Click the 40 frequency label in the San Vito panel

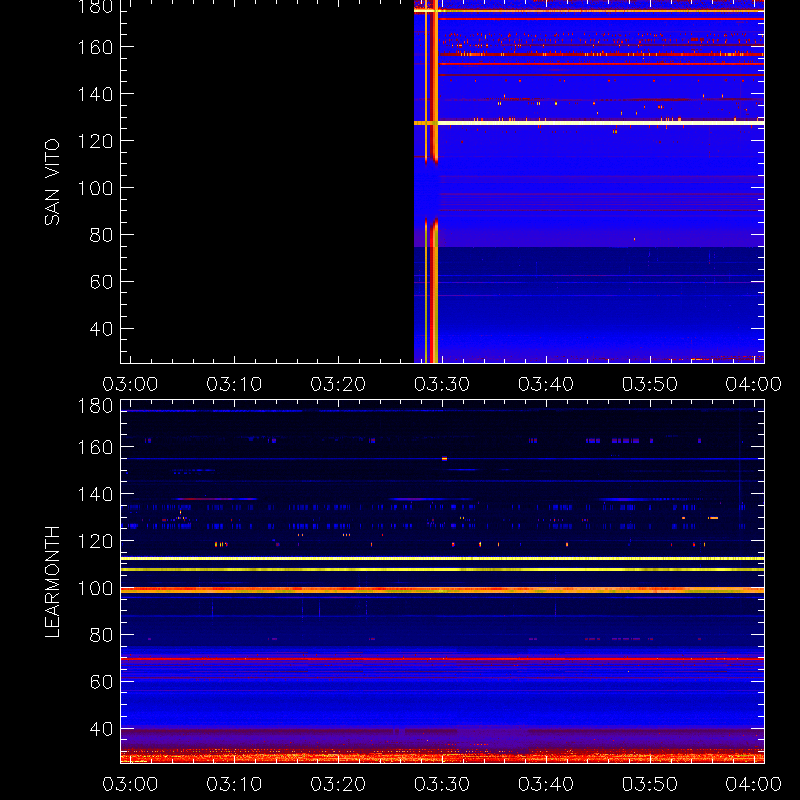(101, 329)
